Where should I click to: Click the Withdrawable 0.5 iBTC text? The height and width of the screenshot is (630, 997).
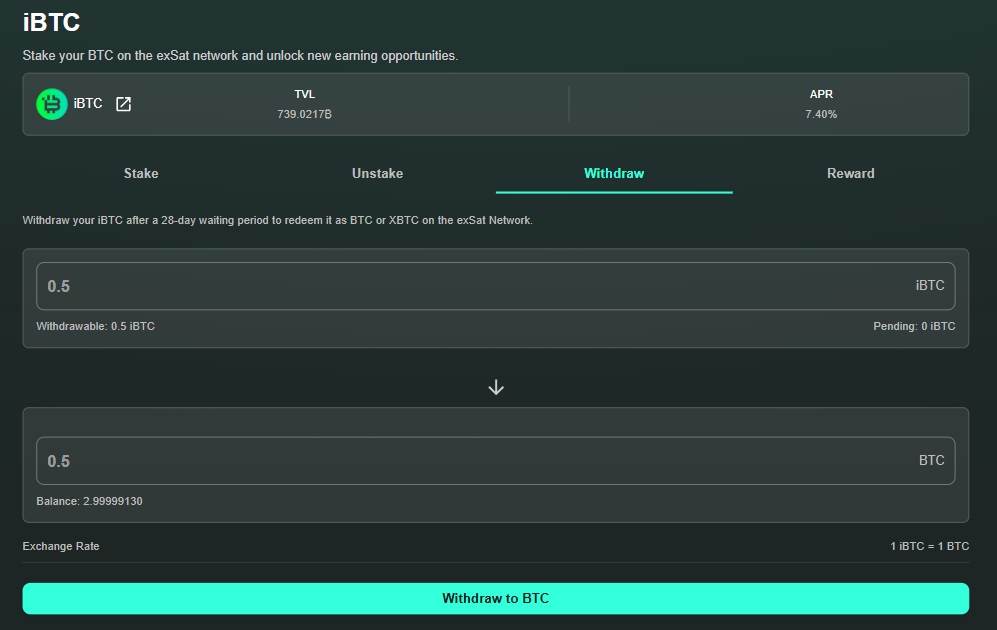click(x=96, y=326)
